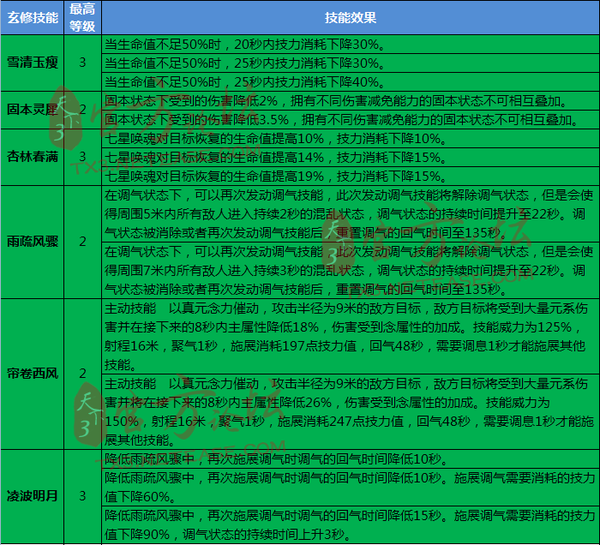Click the max level '3' beside 雪清玉瘦
The width and height of the screenshot is (600, 545).
tap(82, 62)
